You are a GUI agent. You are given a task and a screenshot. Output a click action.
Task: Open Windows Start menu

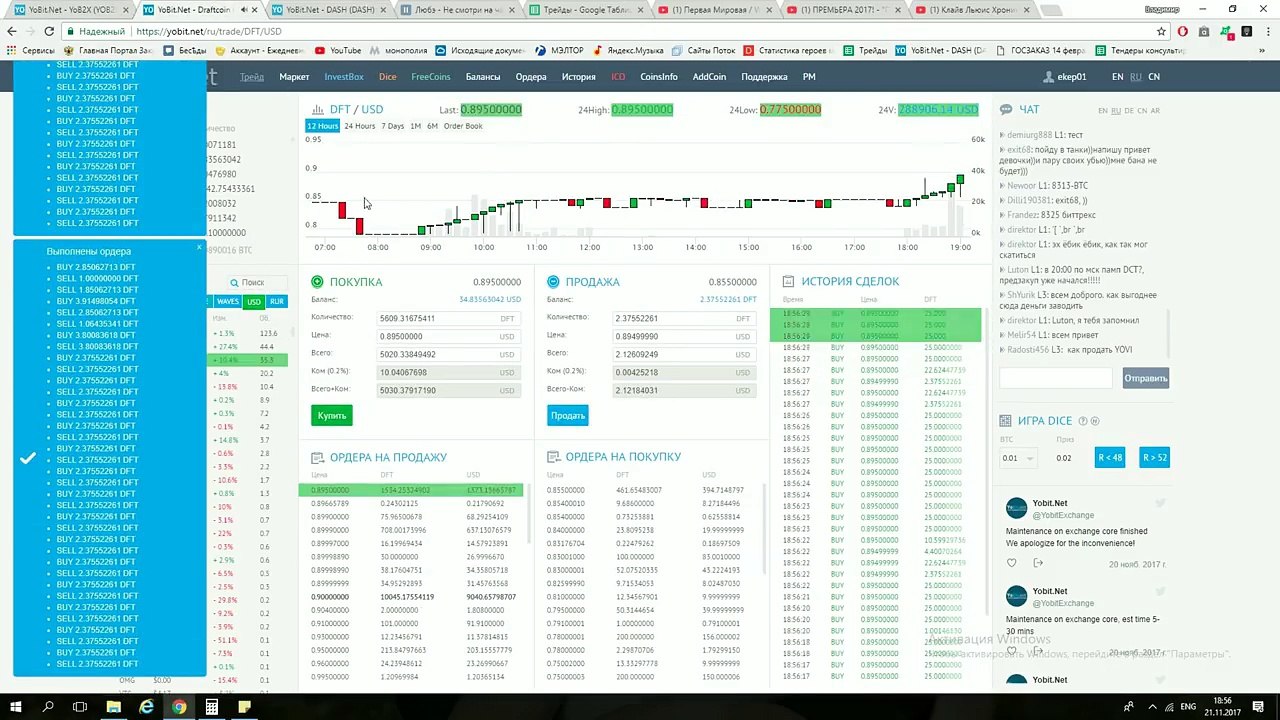(x=16, y=707)
